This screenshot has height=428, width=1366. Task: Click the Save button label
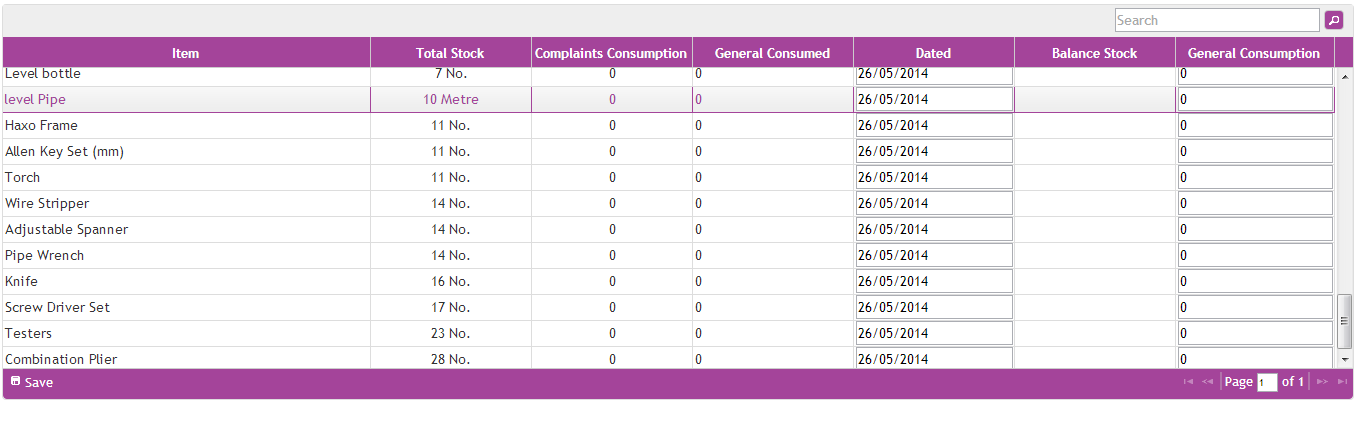point(39,382)
